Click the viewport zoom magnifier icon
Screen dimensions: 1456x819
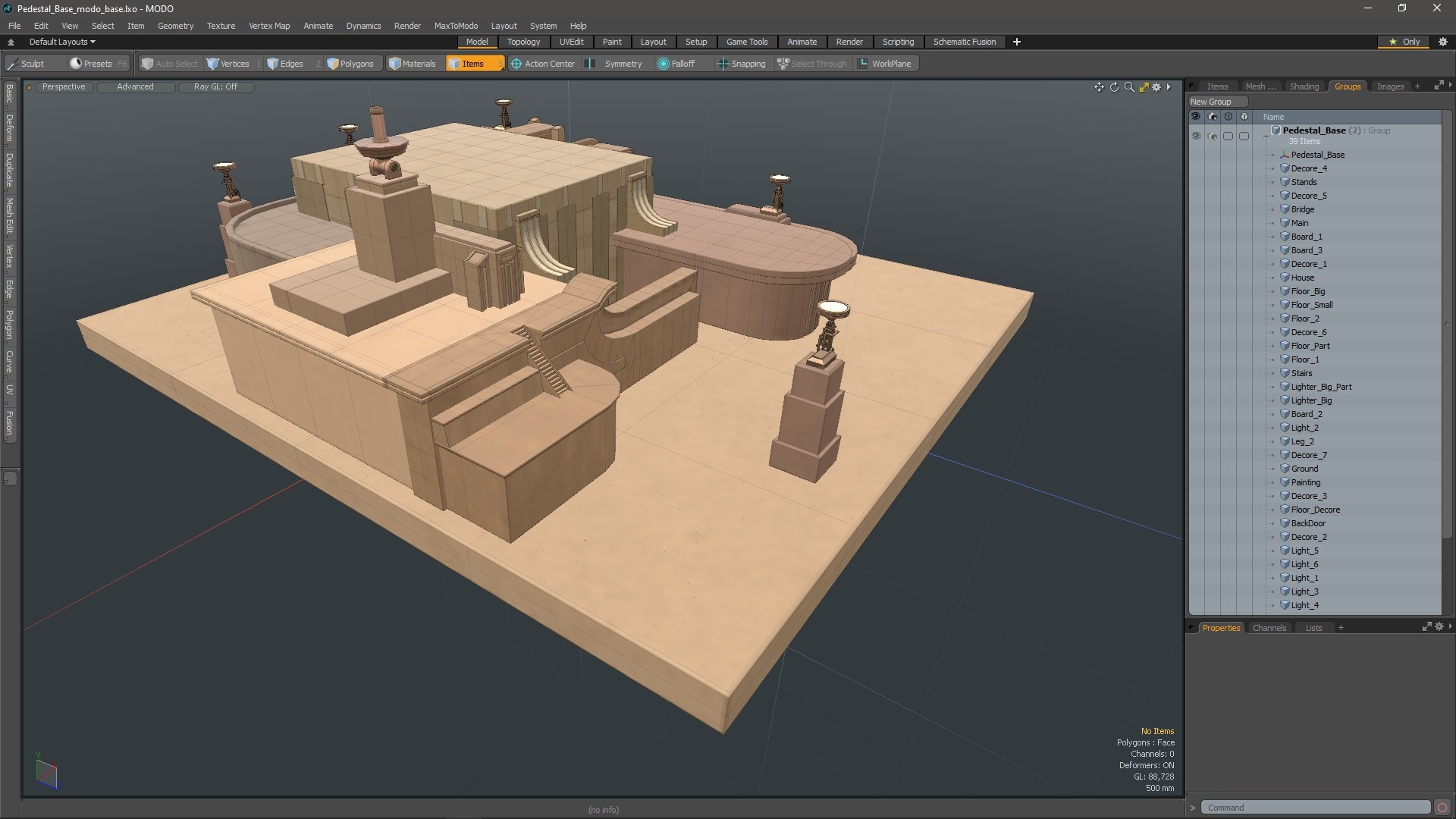(x=1129, y=87)
